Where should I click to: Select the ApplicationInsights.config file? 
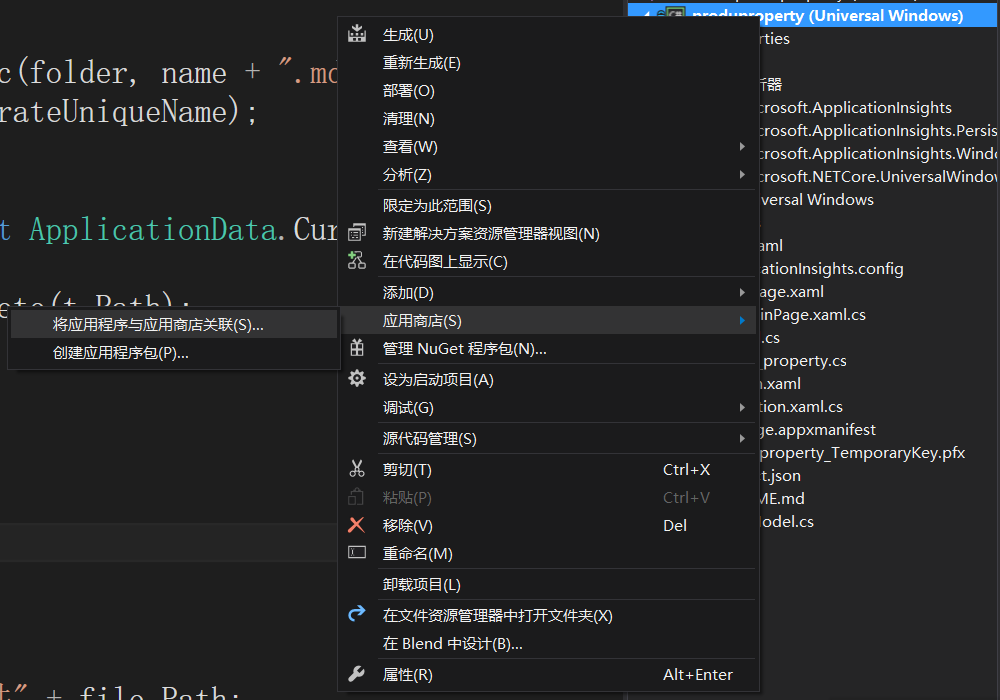pos(832,269)
